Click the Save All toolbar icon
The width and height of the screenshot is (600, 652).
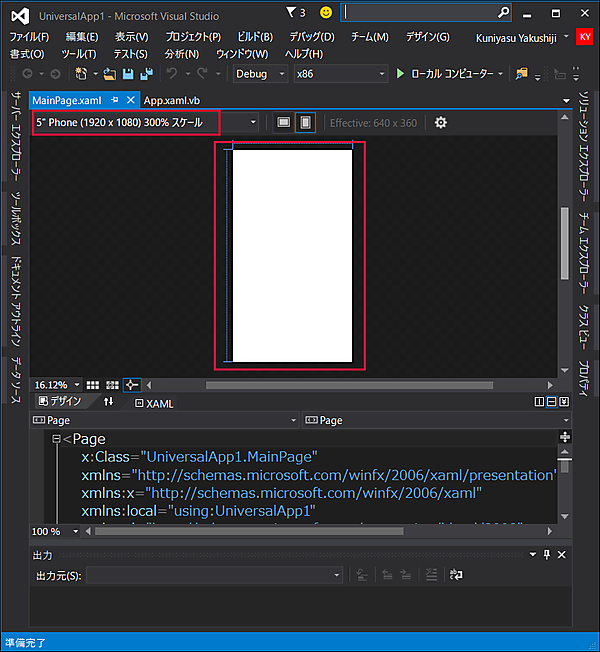[x=145, y=74]
